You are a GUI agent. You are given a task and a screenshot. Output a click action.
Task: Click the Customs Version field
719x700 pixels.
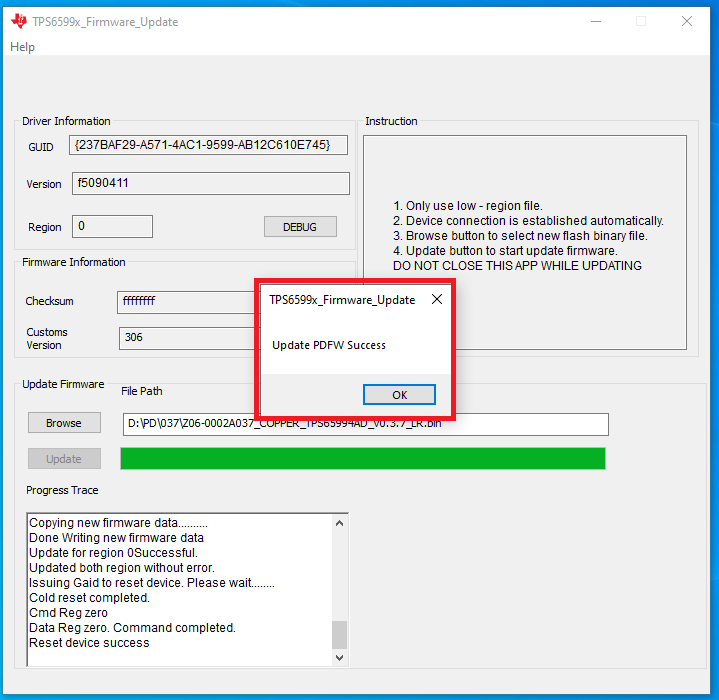pyautogui.click(x=185, y=338)
